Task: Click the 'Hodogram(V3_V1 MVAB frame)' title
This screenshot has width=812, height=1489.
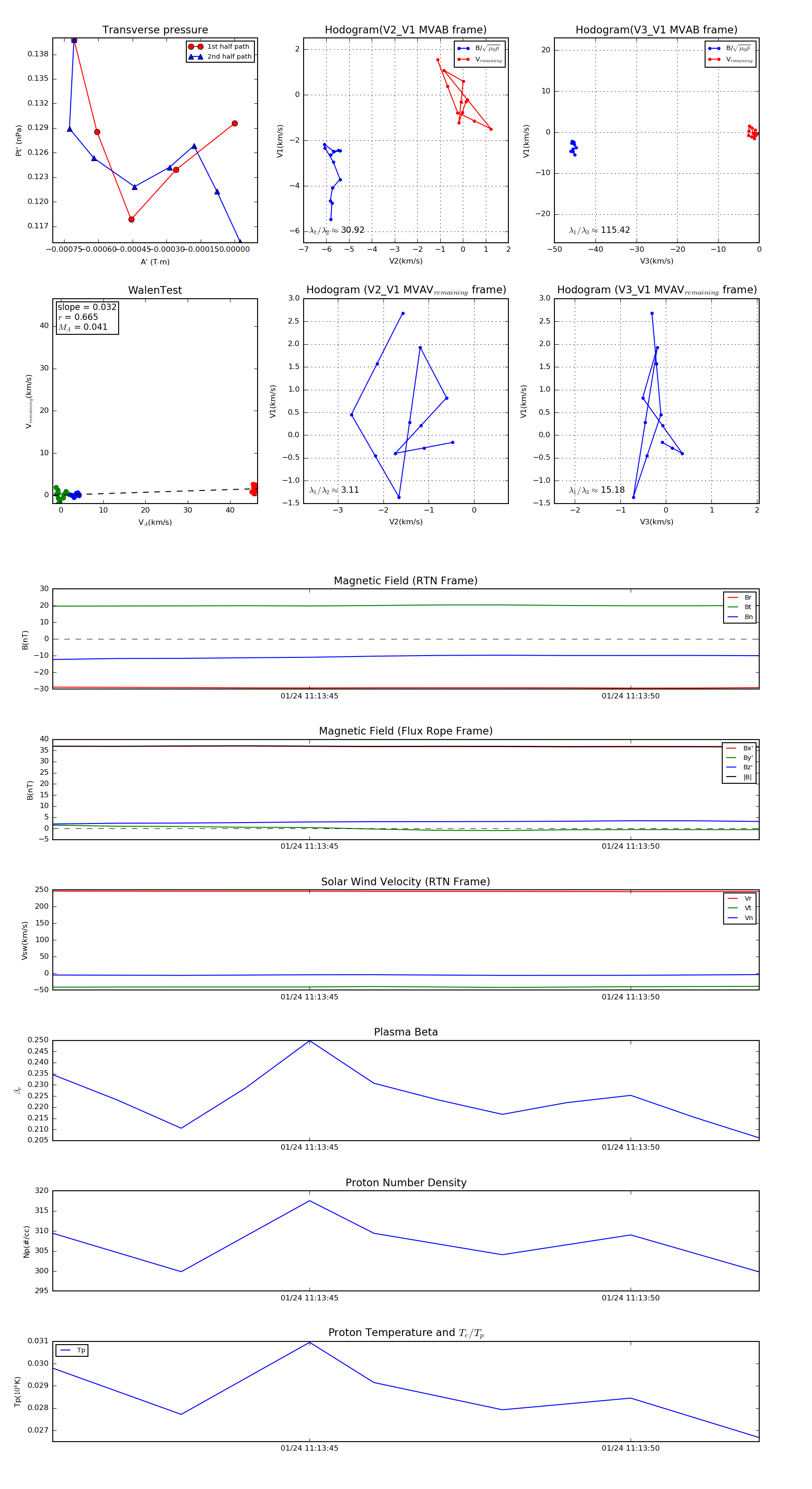Action: [x=656, y=30]
